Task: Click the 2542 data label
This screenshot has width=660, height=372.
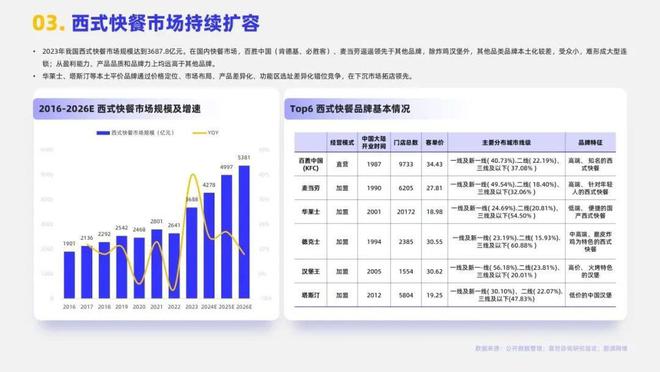Action: (x=122, y=228)
